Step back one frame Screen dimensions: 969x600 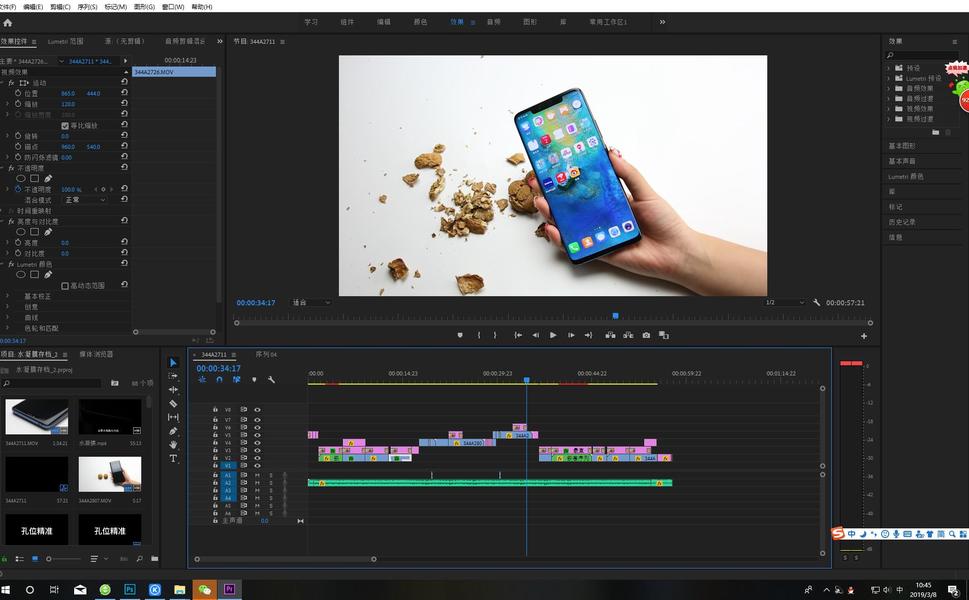(535, 335)
